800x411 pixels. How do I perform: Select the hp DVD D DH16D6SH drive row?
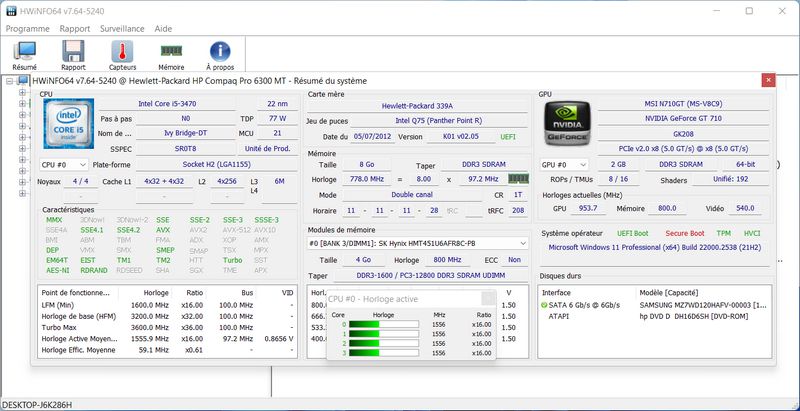click(x=655, y=317)
